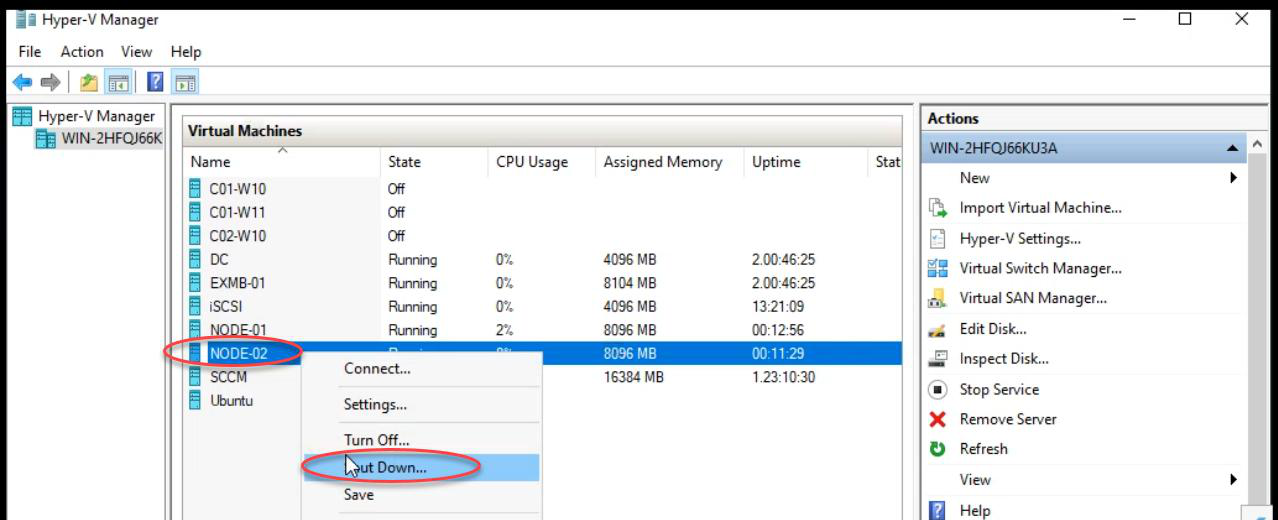Click the C01-W11 virtual machine icon
The height and width of the screenshot is (520, 1278).
(x=195, y=212)
